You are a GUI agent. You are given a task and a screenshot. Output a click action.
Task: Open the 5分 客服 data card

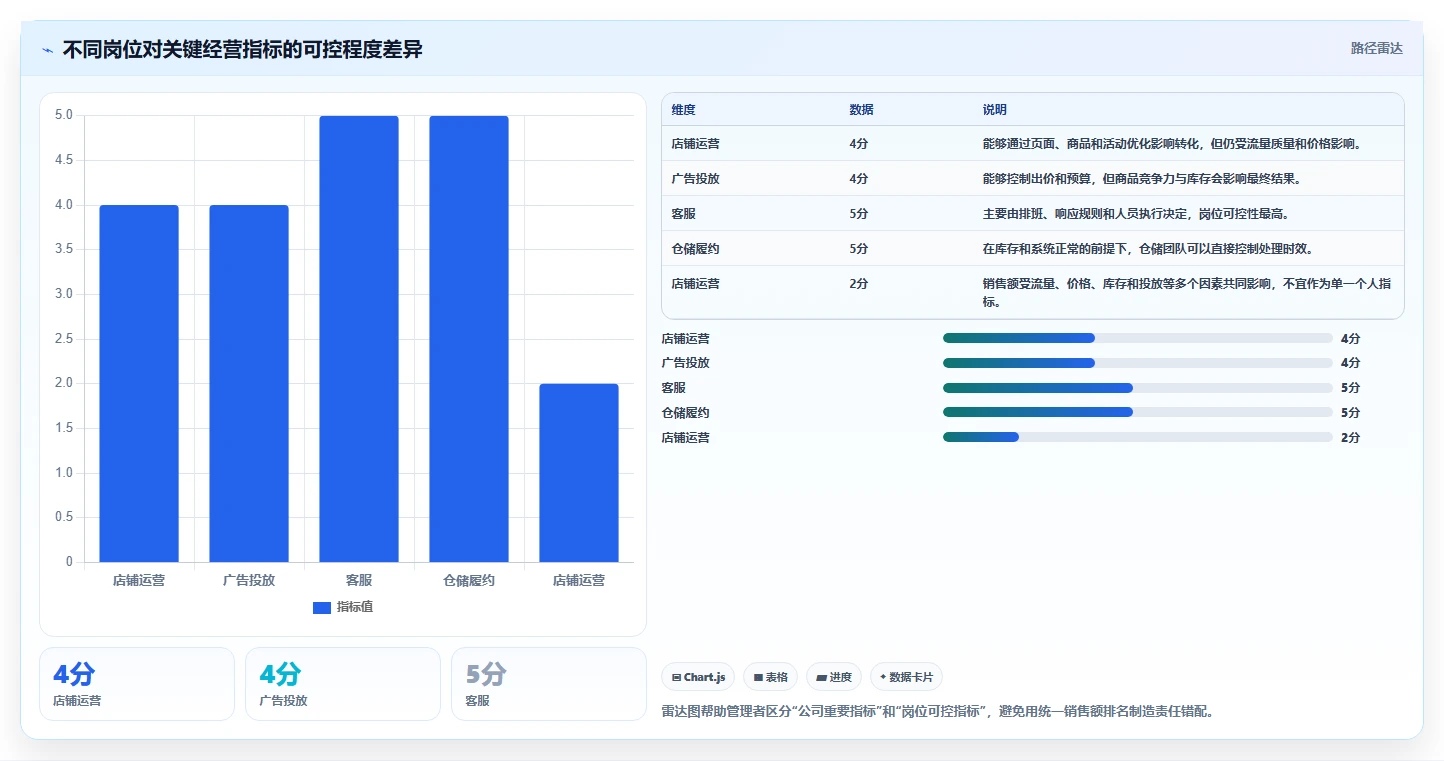549,684
